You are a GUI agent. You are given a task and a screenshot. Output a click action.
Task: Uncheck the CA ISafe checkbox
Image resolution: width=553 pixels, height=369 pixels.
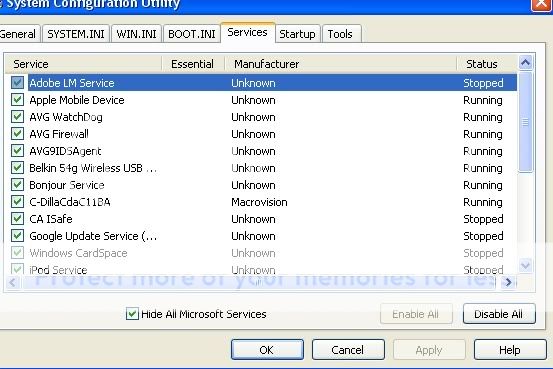pyautogui.click(x=17, y=219)
